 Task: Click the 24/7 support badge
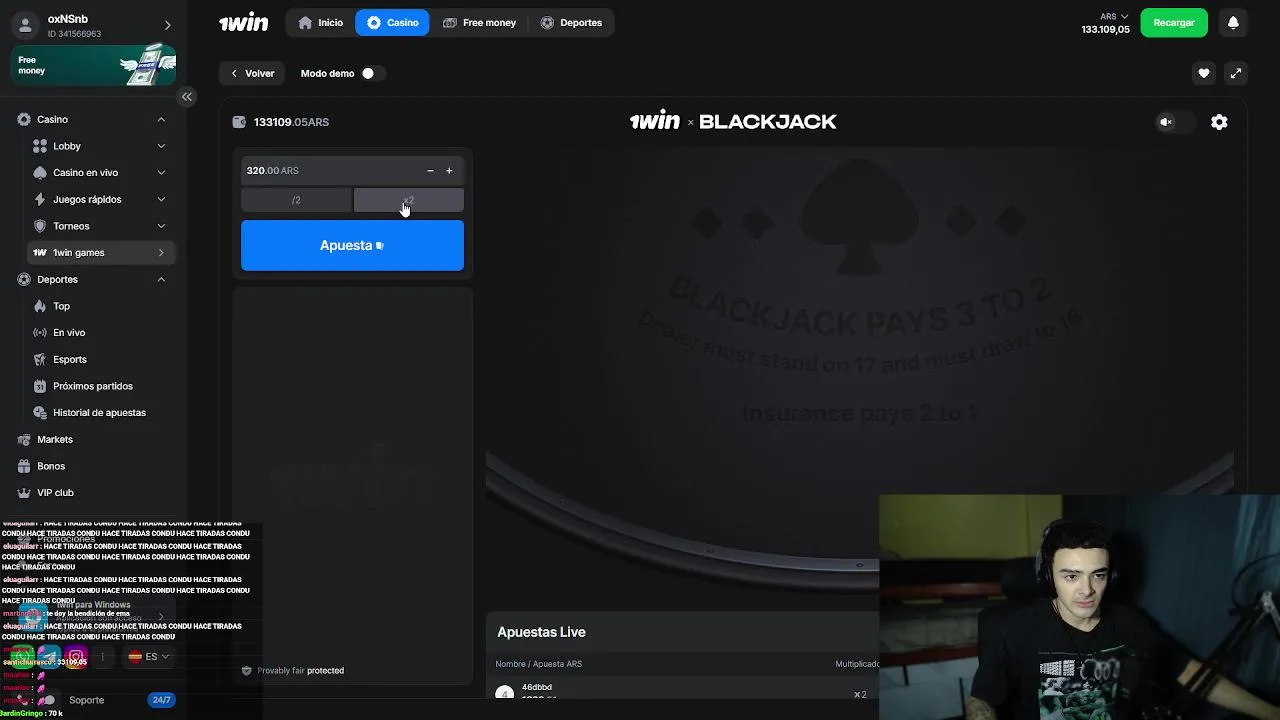point(161,700)
